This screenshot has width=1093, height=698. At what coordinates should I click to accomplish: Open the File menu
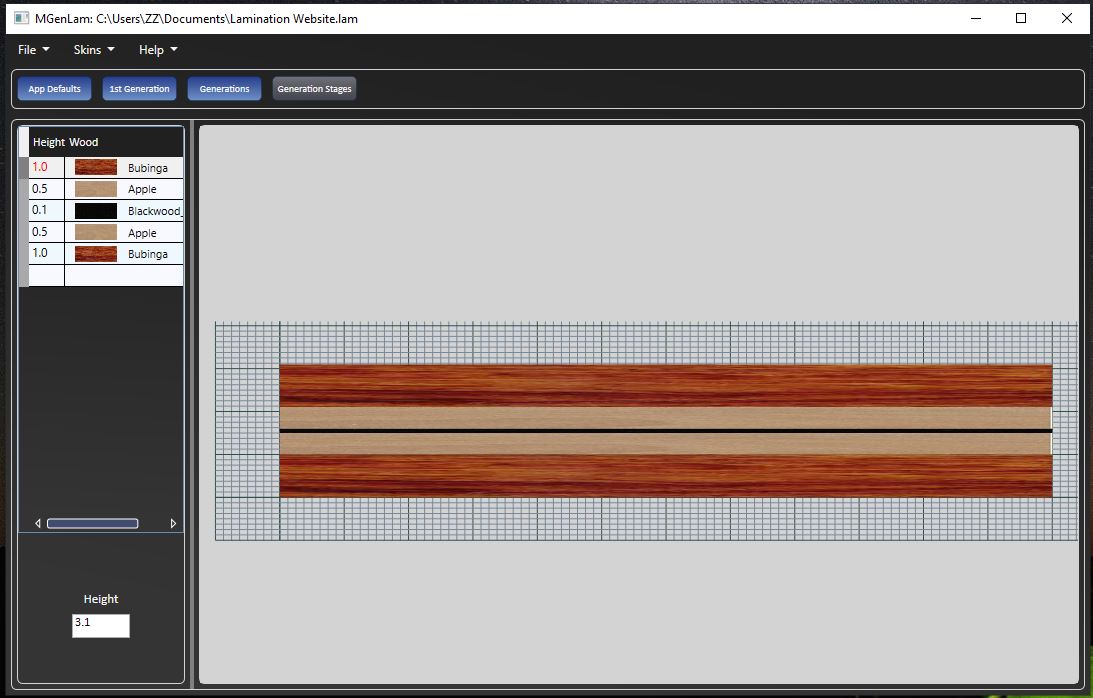[33, 50]
